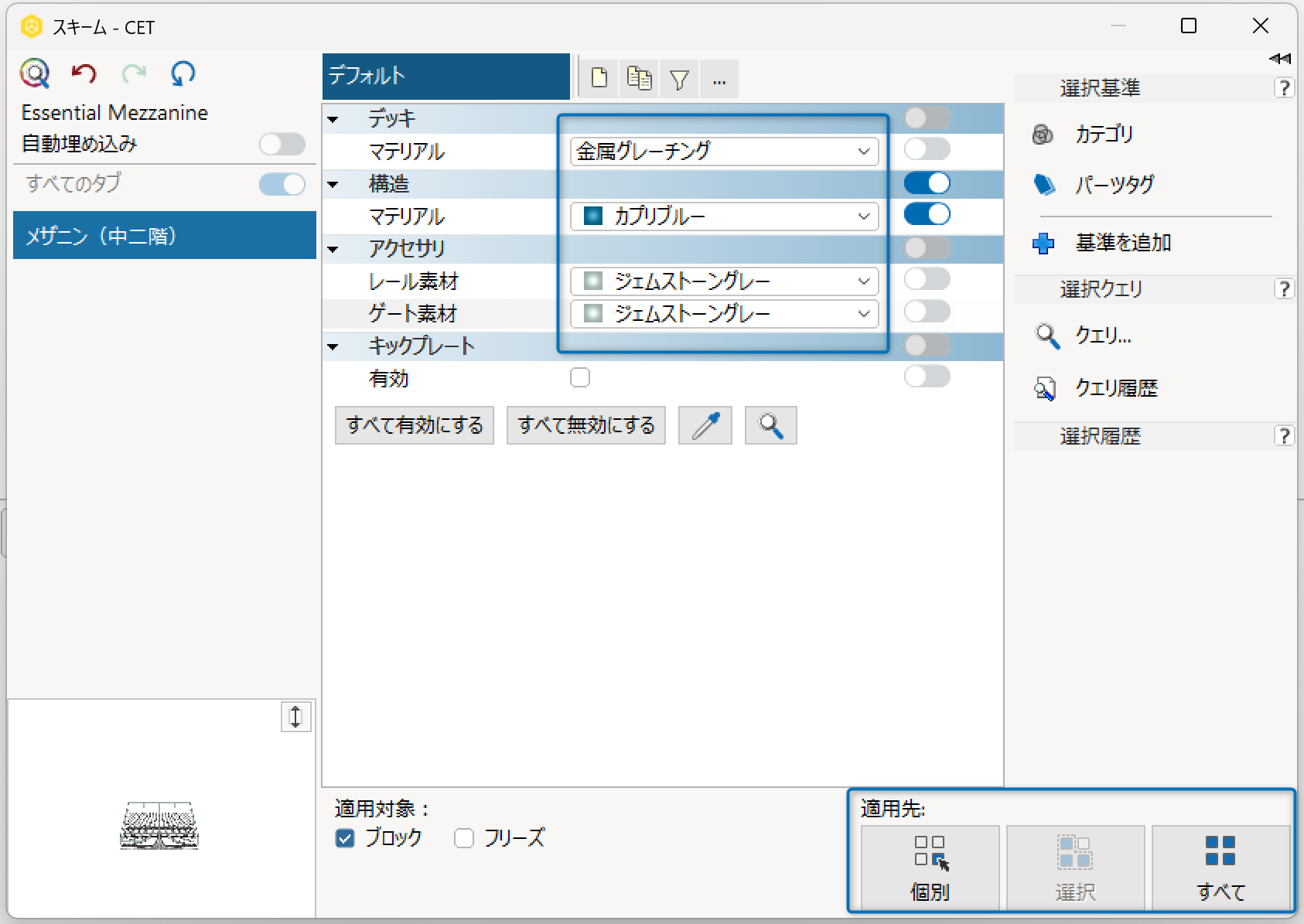Click the すべて無効にする button
This screenshot has height=924, width=1304.
click(x=586, y=425)
